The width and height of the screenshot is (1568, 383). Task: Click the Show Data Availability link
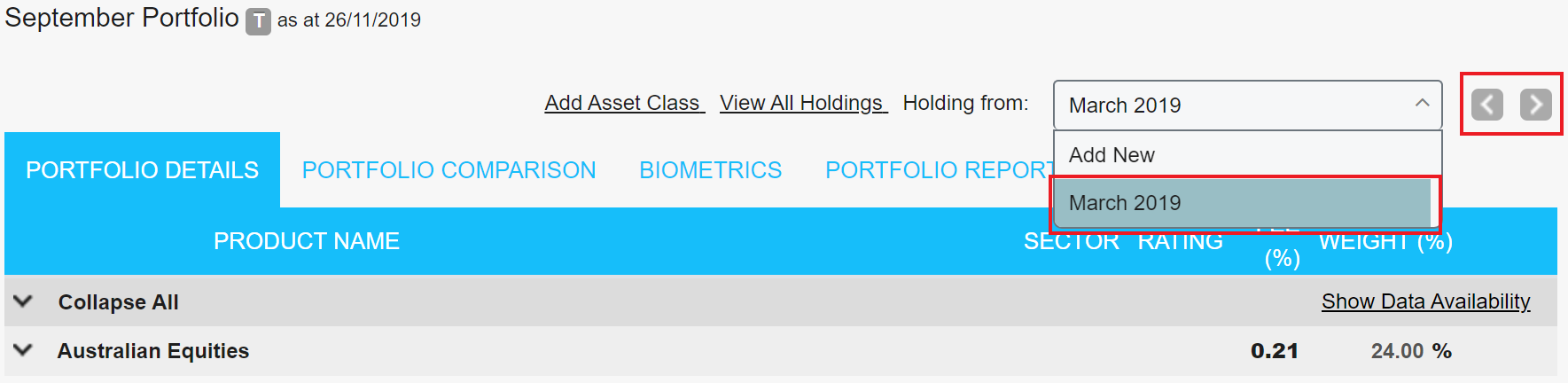tap(1425, 301)
